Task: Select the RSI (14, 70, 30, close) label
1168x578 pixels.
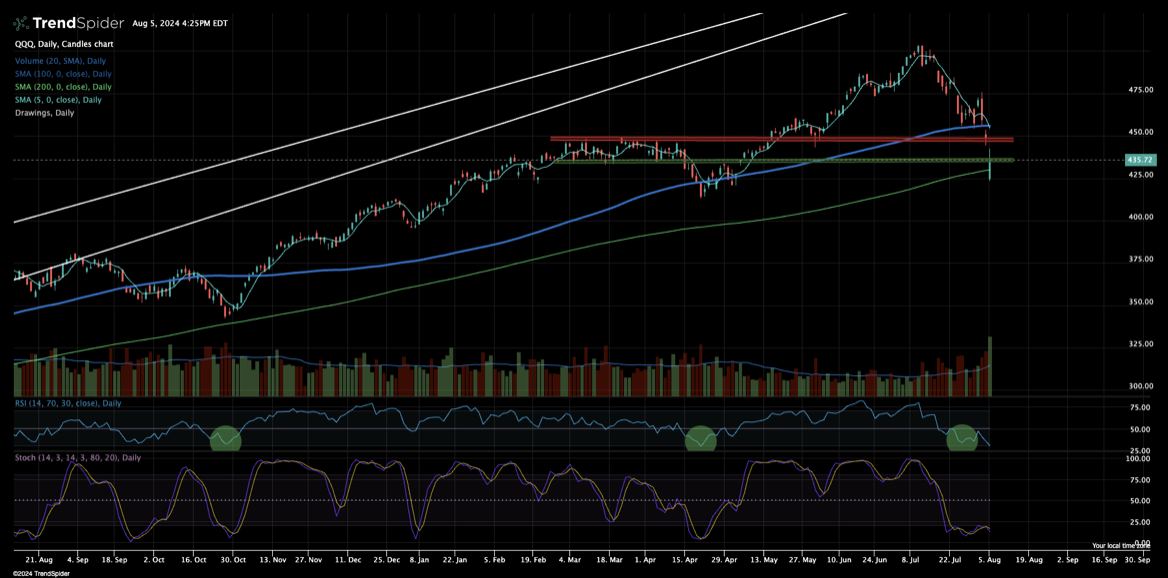Action: (x=65, y=403)
